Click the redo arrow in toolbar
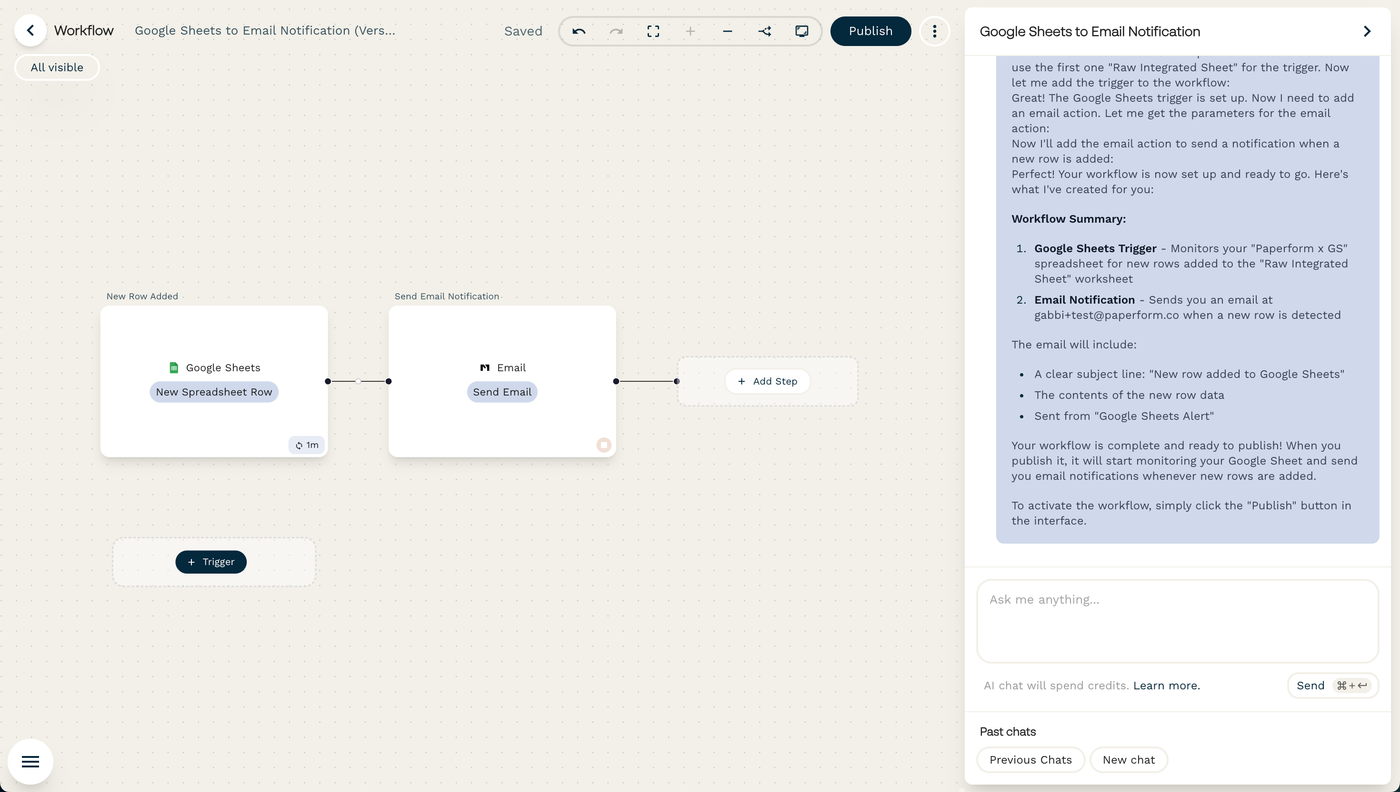The width and height of the screenshot is (1400, 792). (616, 31)
